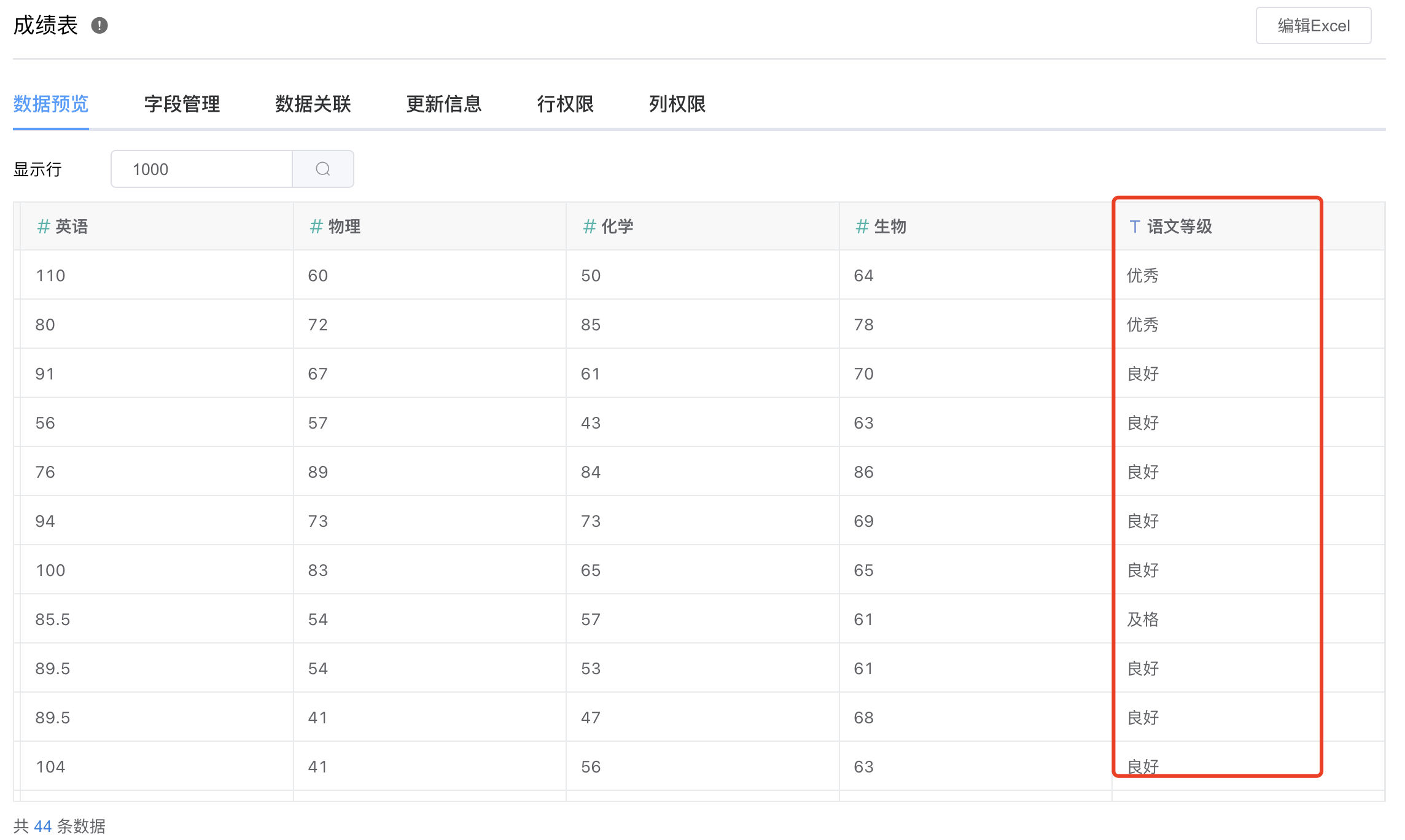Go to the 更新信息 tab
This screenshot has height=840, width=1405.
[x=444, y=104]
